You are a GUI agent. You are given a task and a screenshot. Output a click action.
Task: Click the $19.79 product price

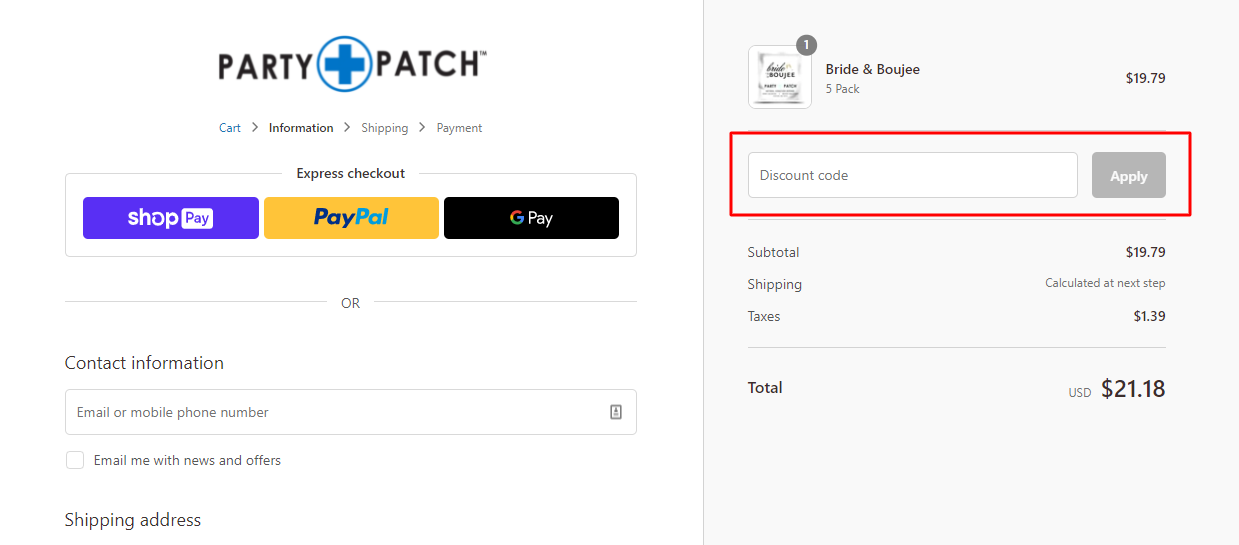pos(1146,78)
